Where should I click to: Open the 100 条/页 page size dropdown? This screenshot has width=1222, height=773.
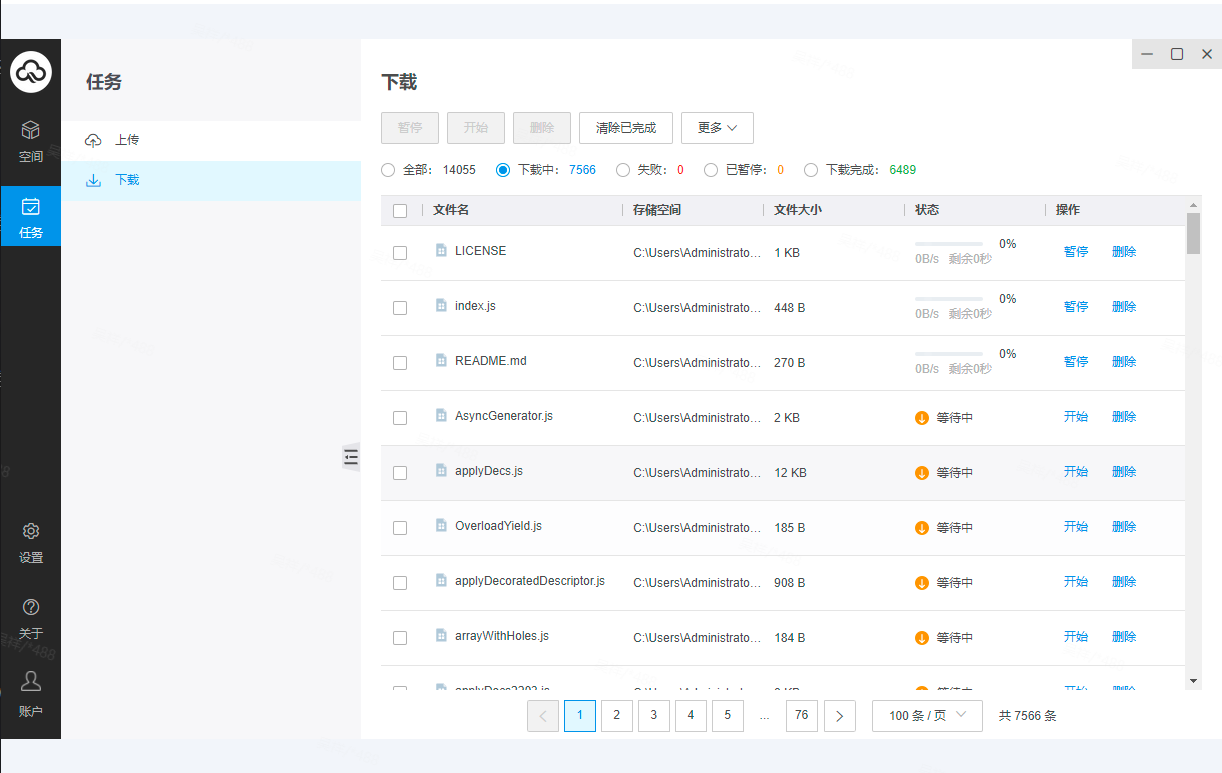pyautogui.click(x=927, y=716)
